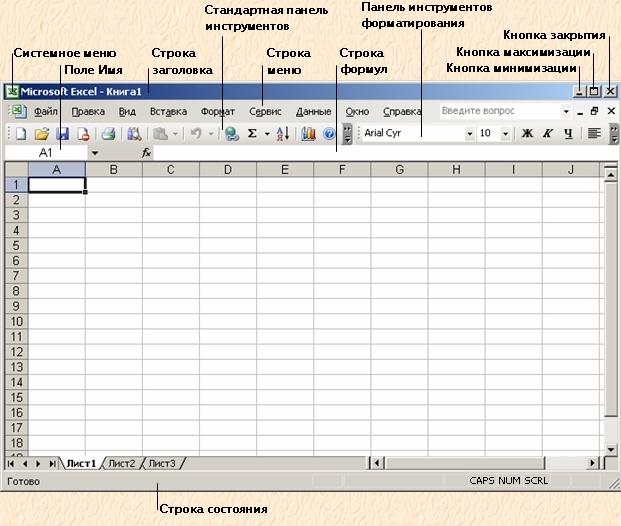Click in the formula bar input area
The image size is (621, 526).
pos(384,152)
